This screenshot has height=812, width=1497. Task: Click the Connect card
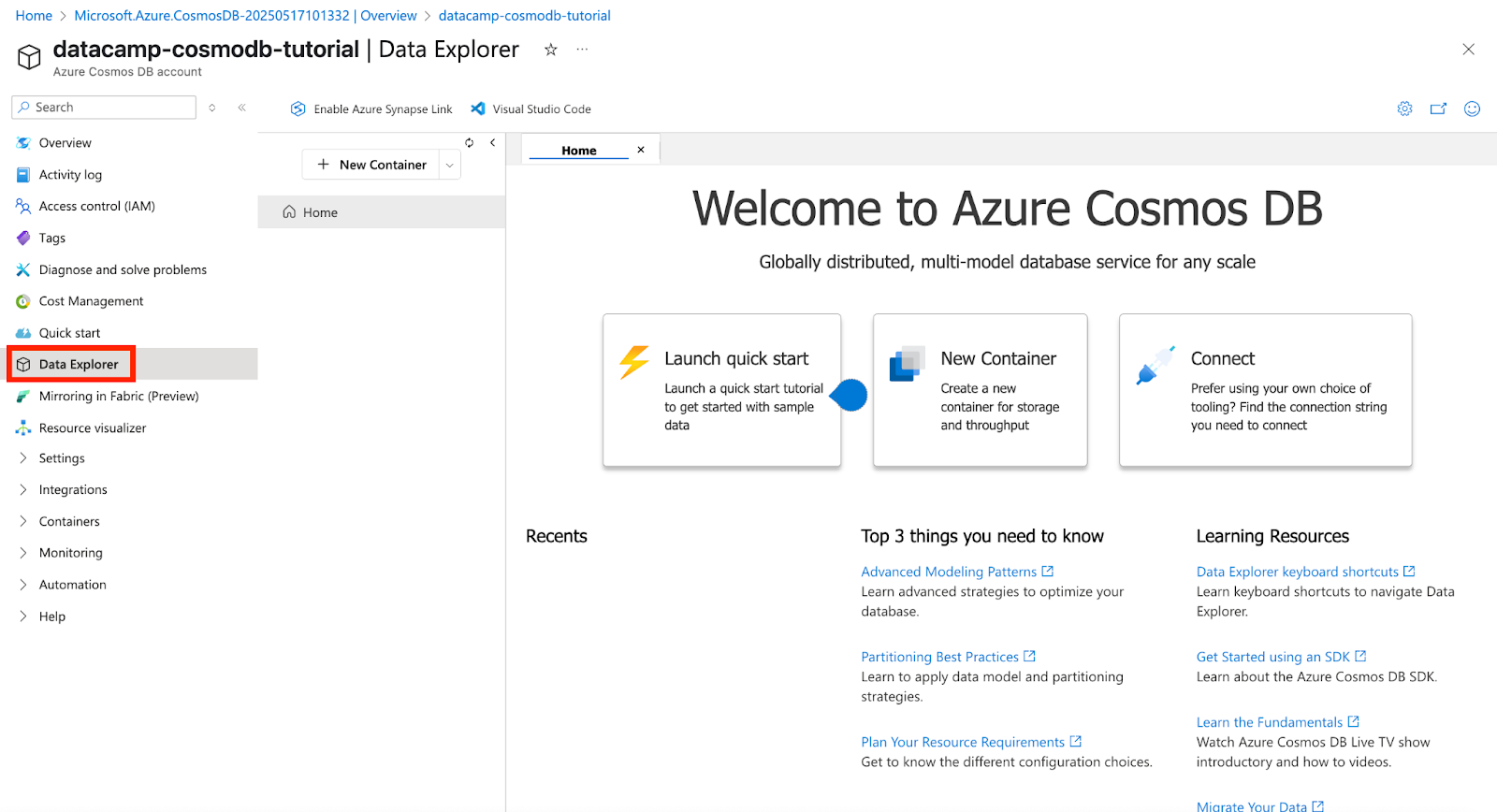tap(1265, 390)
